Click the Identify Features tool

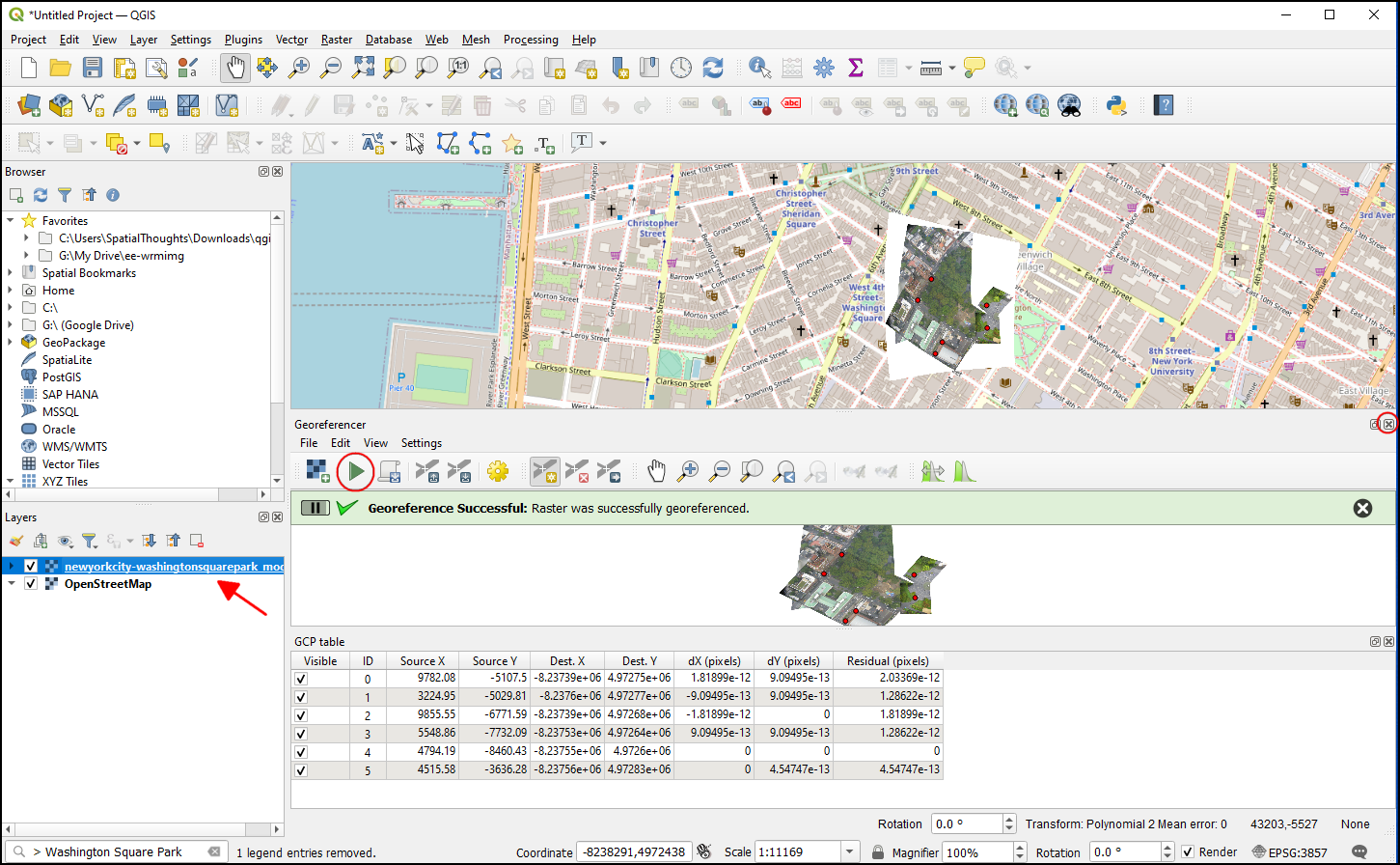760,67
